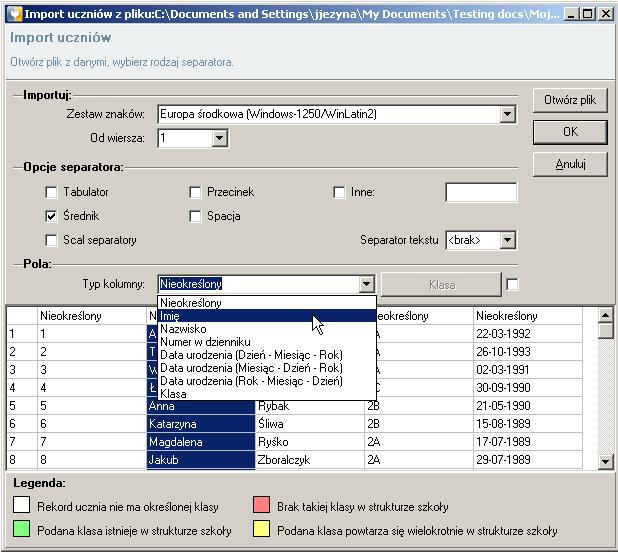Select the cell Magdalena
This screenshot has height=552, width=618.
point(201,442)
